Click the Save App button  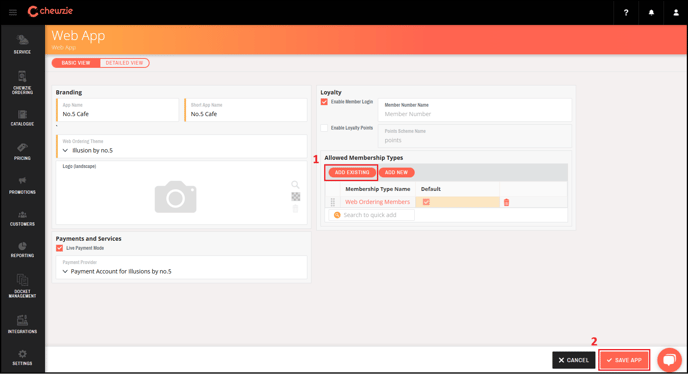[624, 360]
